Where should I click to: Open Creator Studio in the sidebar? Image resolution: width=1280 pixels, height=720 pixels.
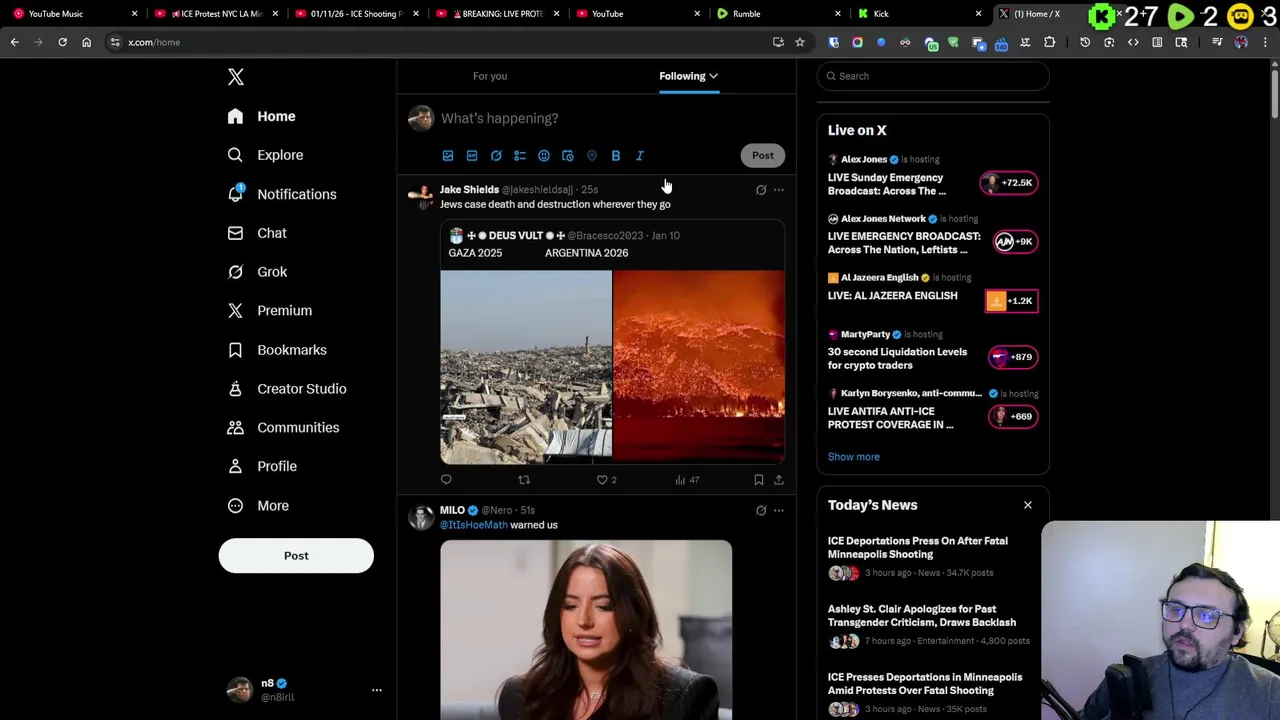(287, 389)
